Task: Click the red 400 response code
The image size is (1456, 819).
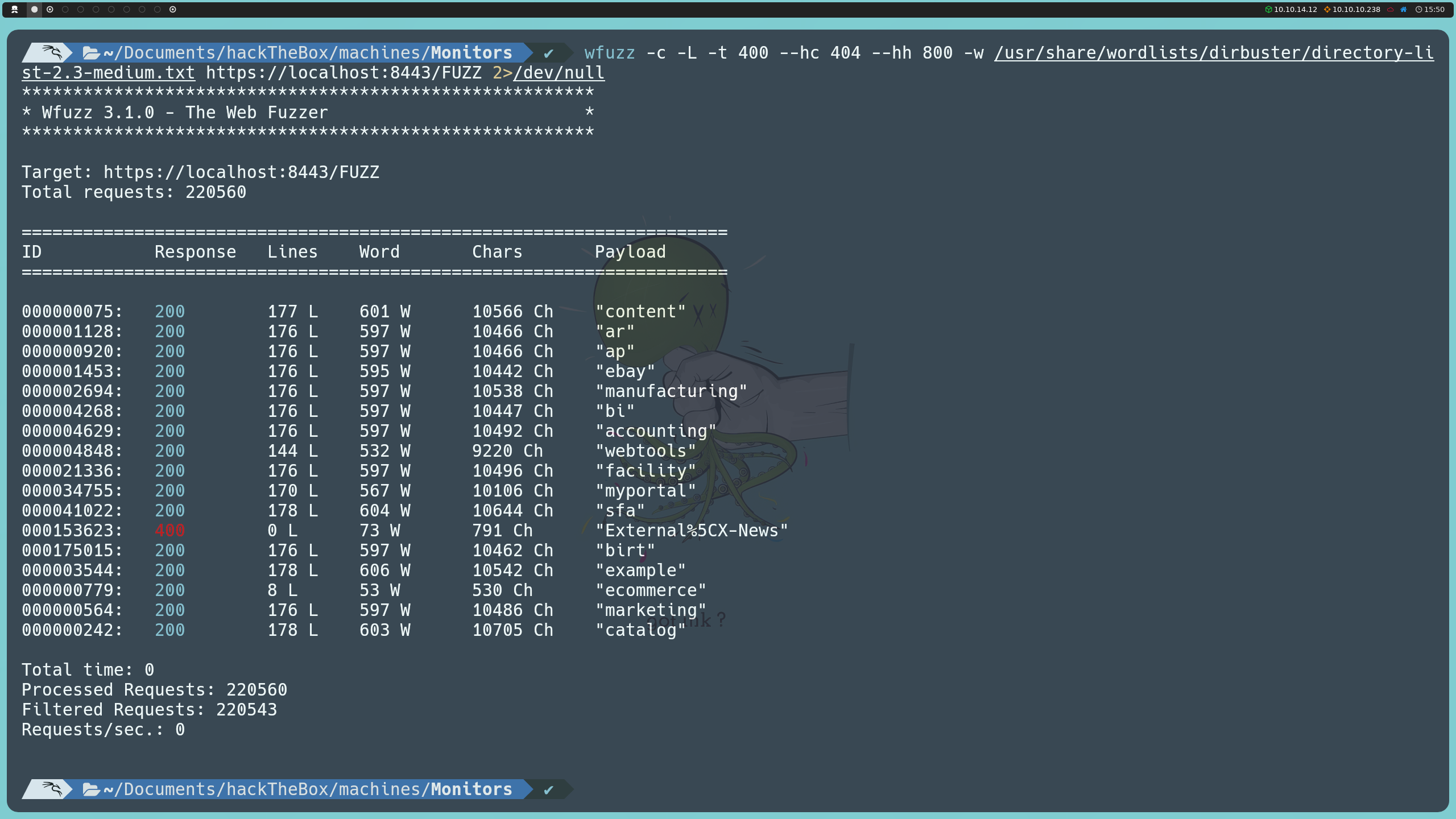Action: point(169,531)
